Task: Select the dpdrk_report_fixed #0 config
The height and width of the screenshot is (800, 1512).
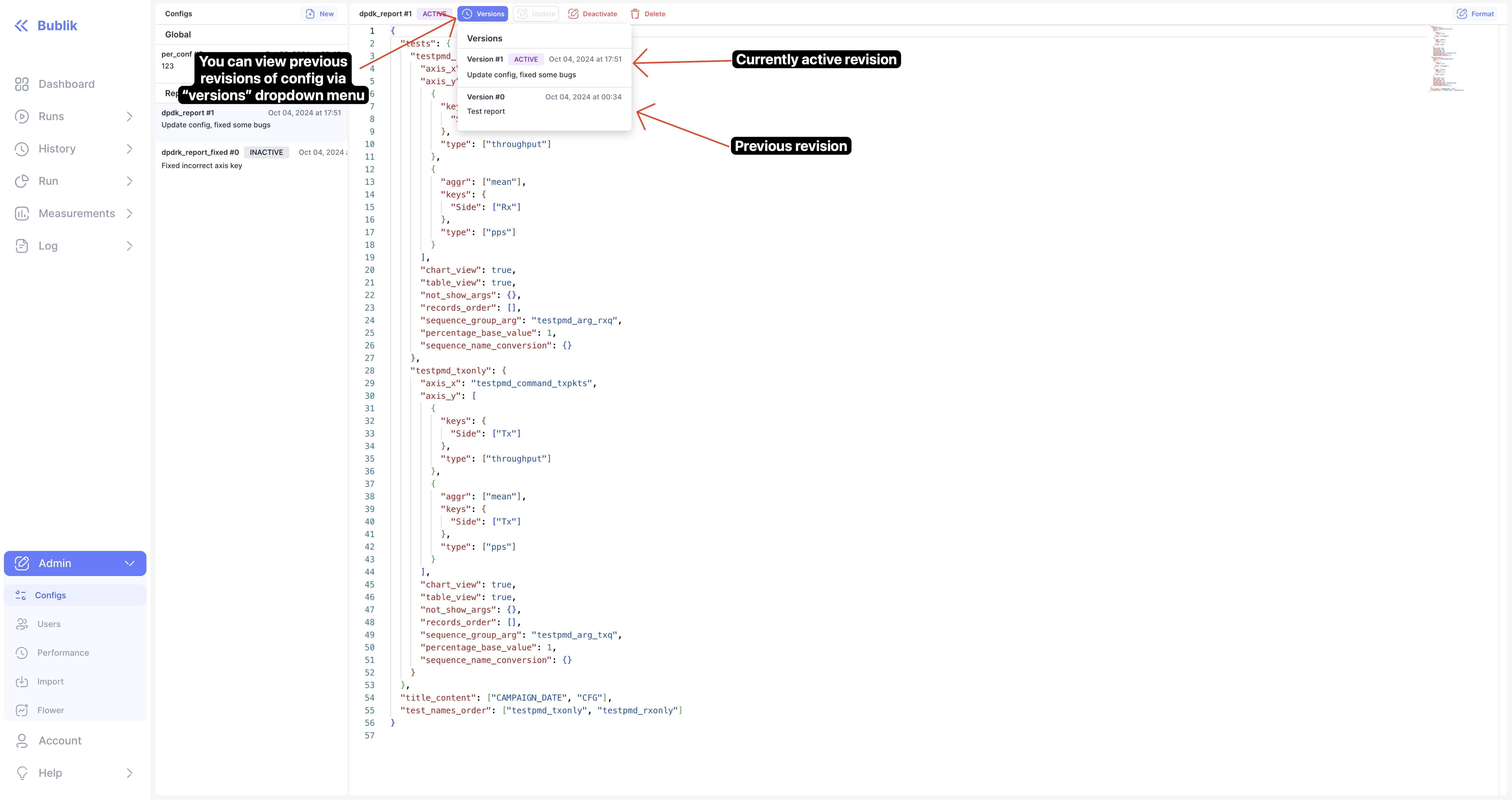Action: pyautogui.click(x=235, y=158)
